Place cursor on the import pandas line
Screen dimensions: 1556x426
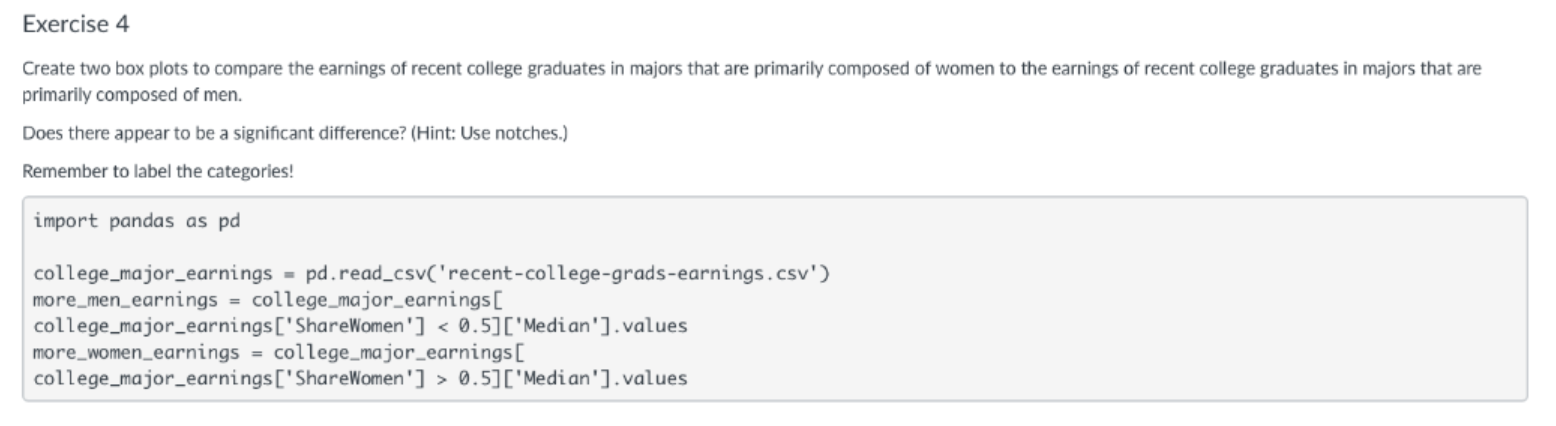[x=137, y=221]
